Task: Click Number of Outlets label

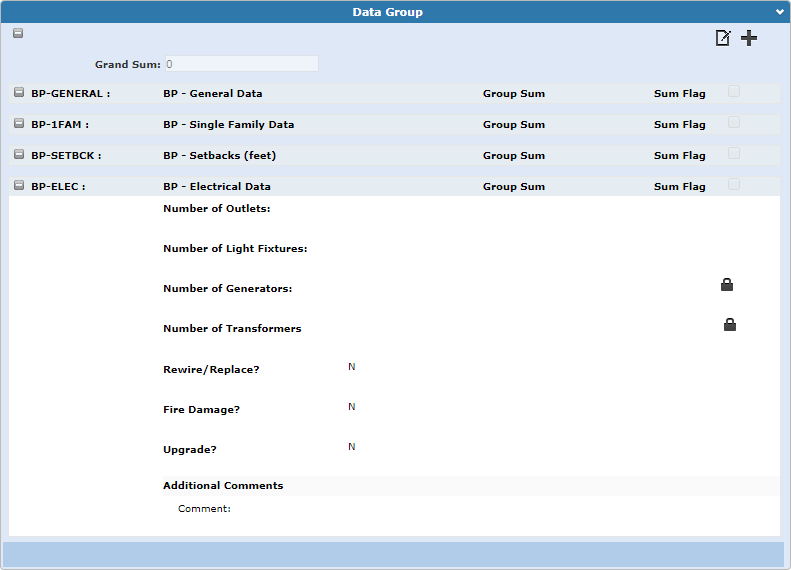Action: pos(217,208)
